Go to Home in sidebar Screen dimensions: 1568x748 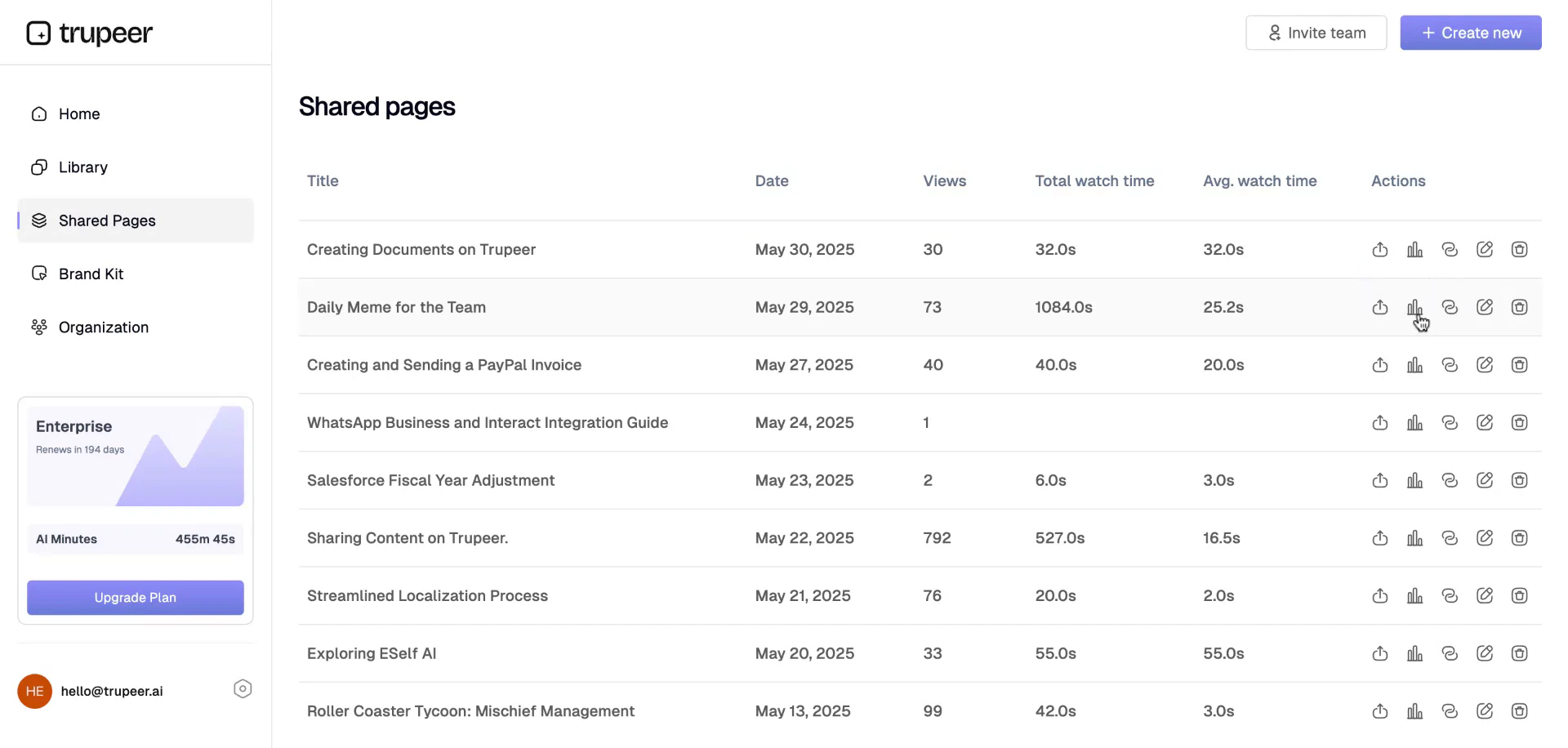click(x=79, y=114)
